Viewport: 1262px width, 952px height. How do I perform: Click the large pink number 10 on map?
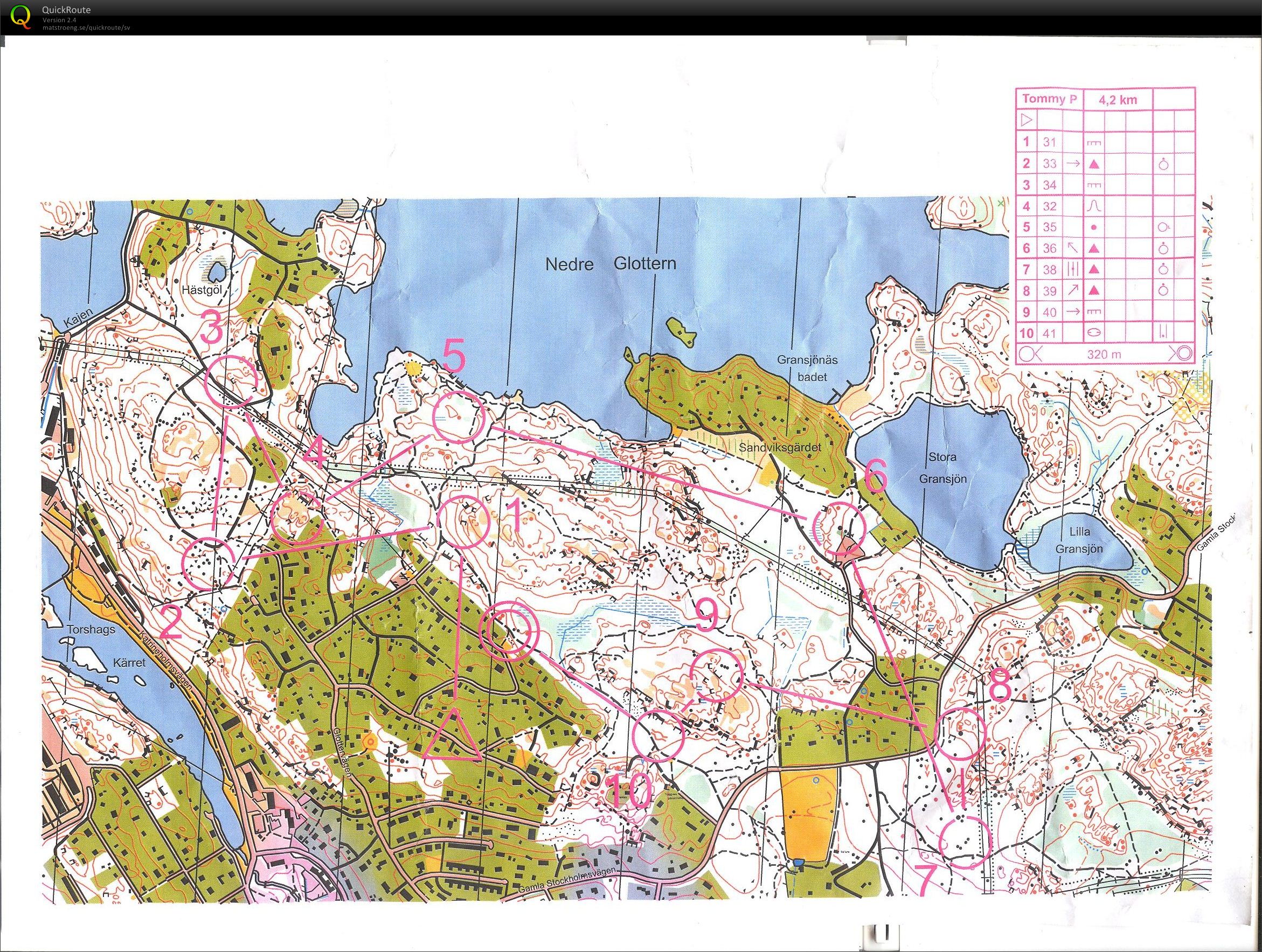pyautogui.click(x=629, y=791)
